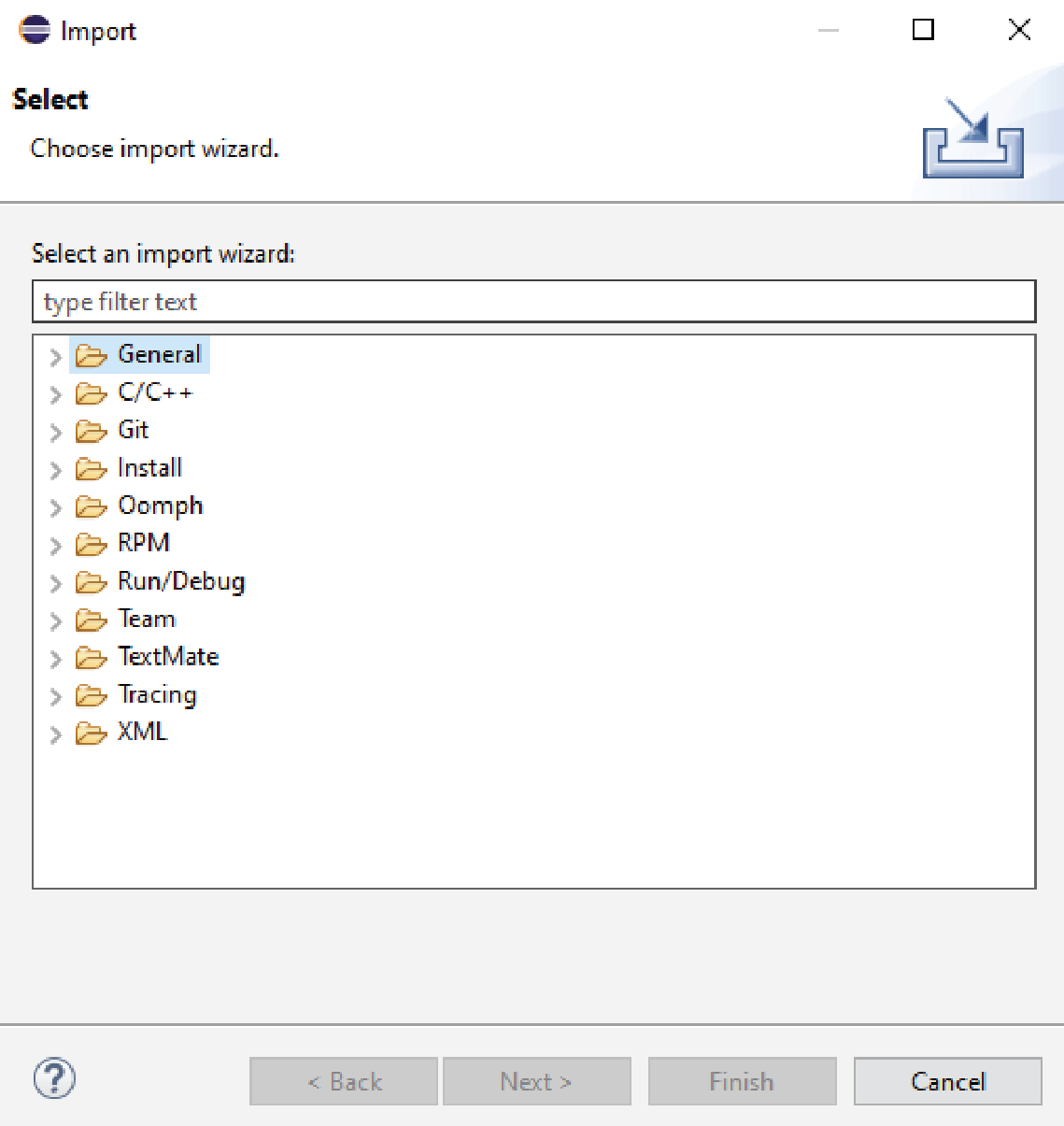Select the Install wizard category

pyautogui.click(x=149, y=467)
